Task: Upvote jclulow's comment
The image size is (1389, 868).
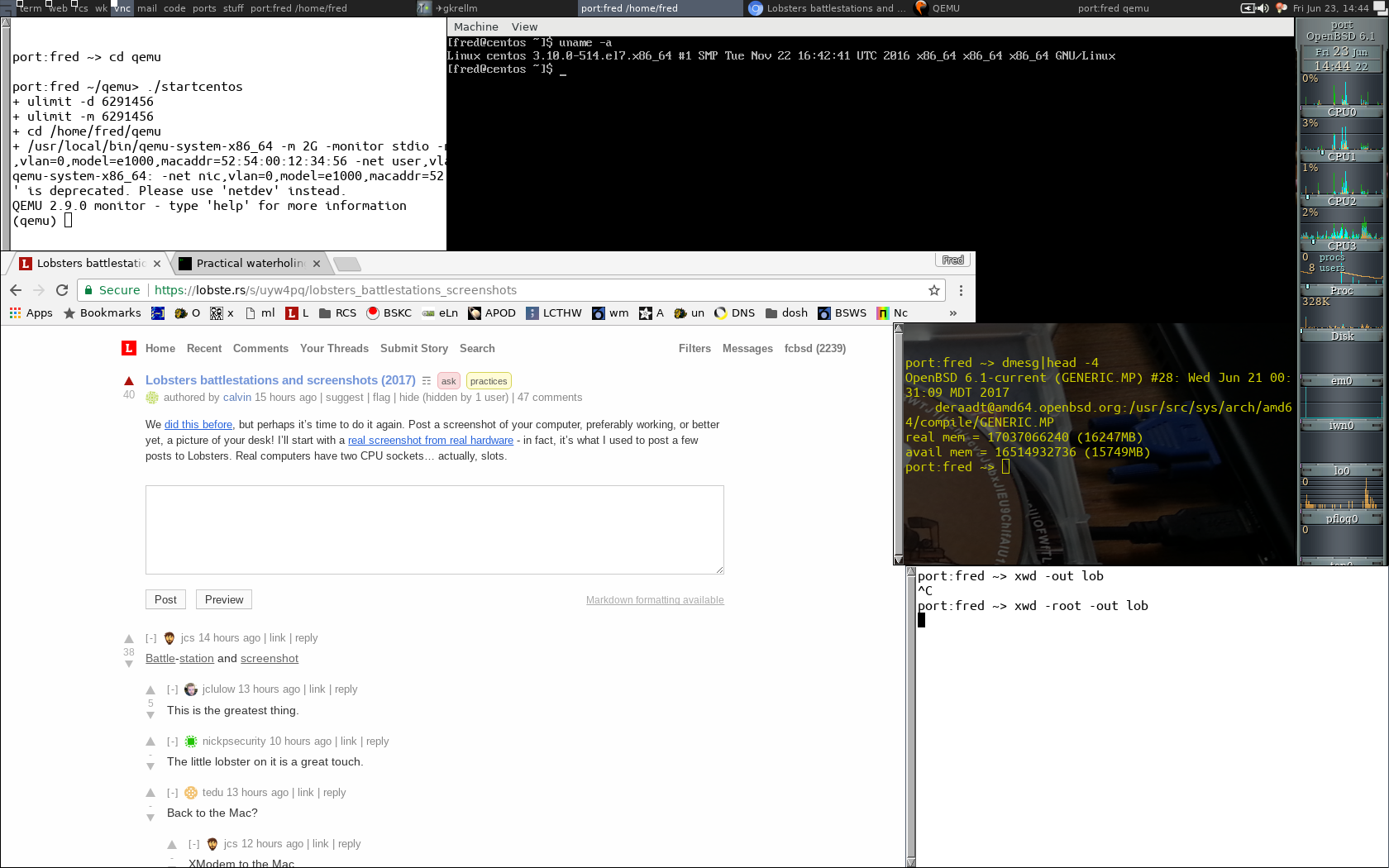Action: pyautogui.click(x=150, y=689)
